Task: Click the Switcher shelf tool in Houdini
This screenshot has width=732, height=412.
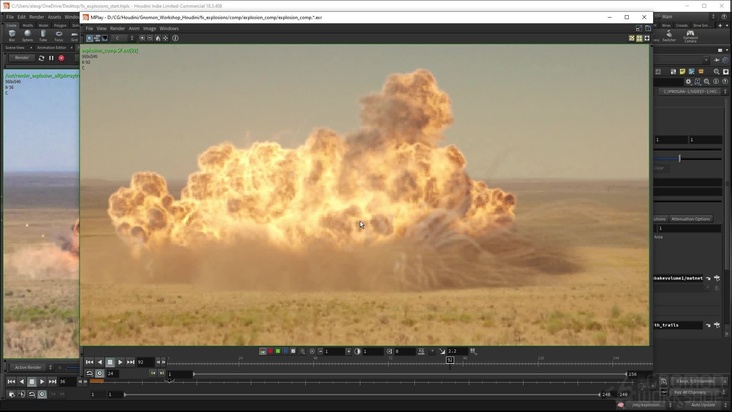Action: pos(669,35)
